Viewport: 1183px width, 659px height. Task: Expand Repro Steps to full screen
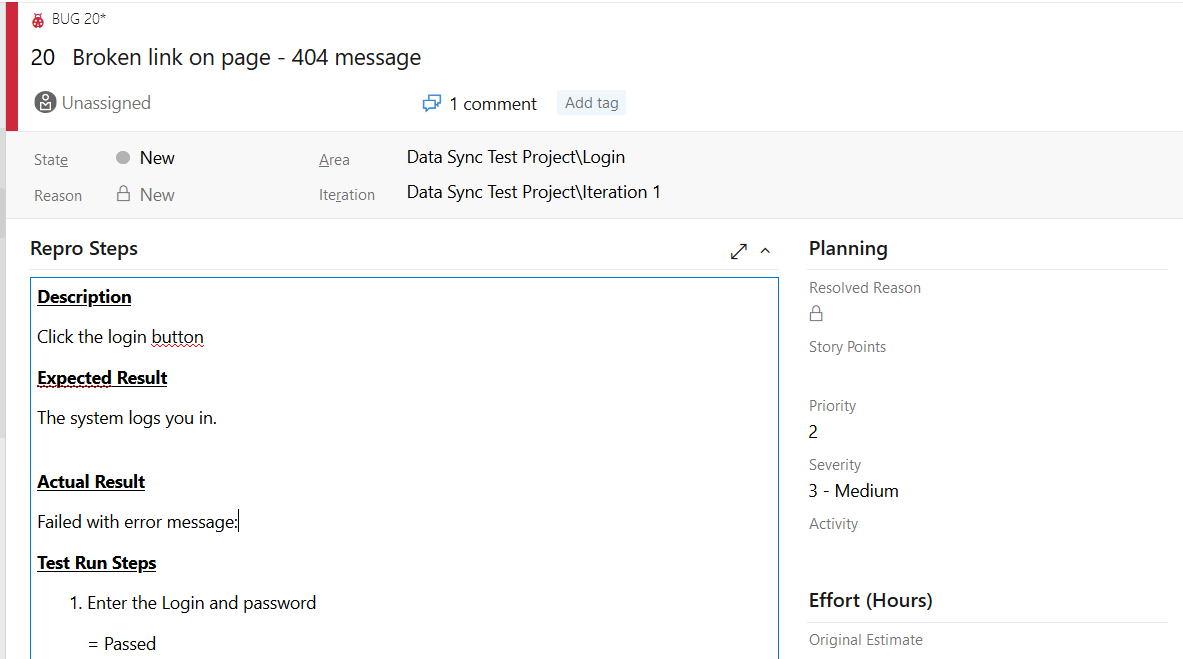(x=739, y=251)
